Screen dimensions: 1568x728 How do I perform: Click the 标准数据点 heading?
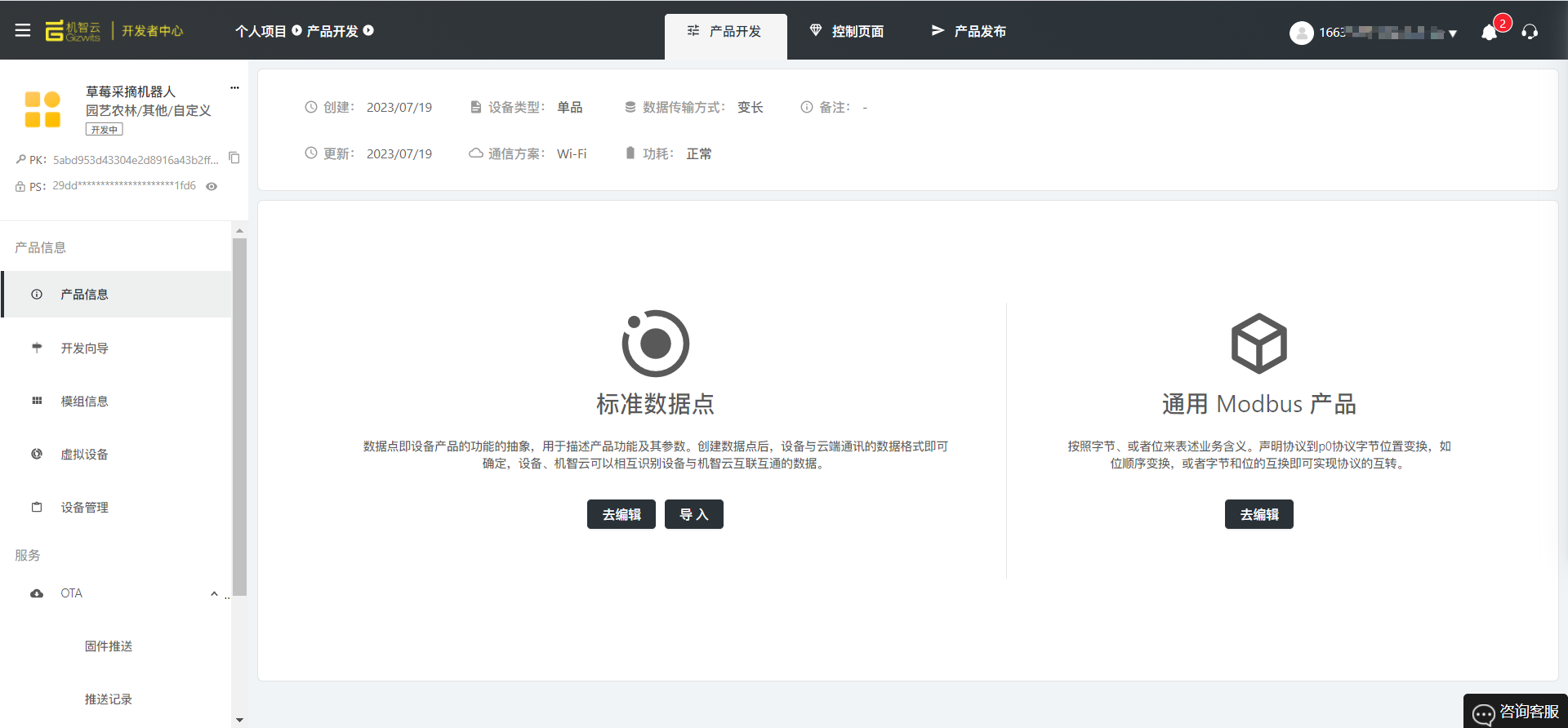tap(656, 404)
